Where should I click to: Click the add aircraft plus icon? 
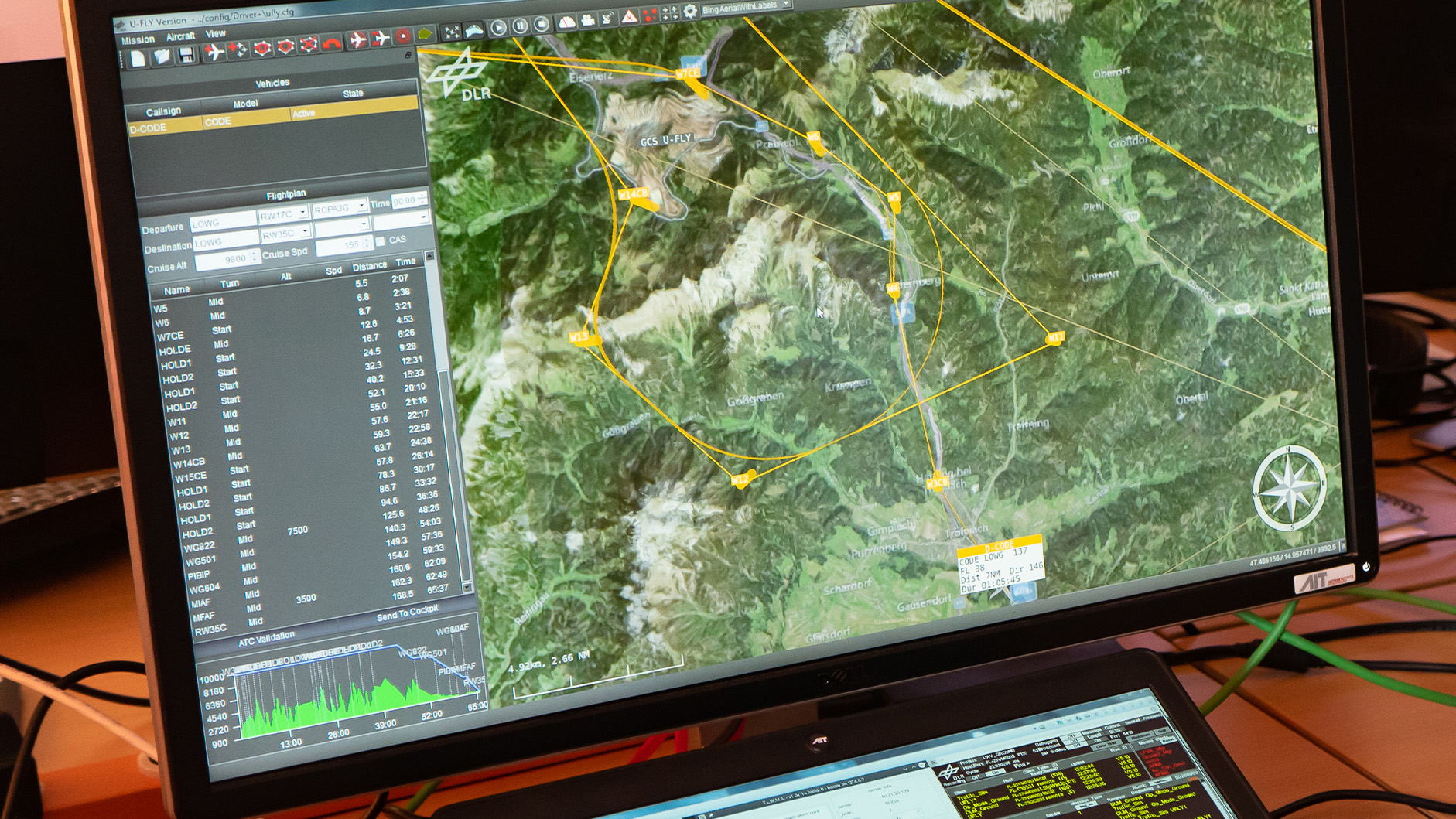pos(214,53)
